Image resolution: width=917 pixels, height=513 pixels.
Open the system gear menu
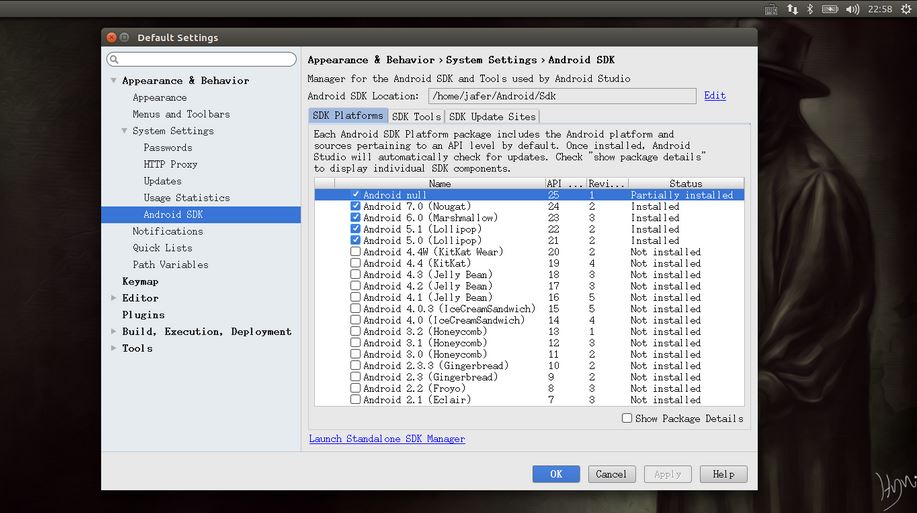[x=906, y=9]
